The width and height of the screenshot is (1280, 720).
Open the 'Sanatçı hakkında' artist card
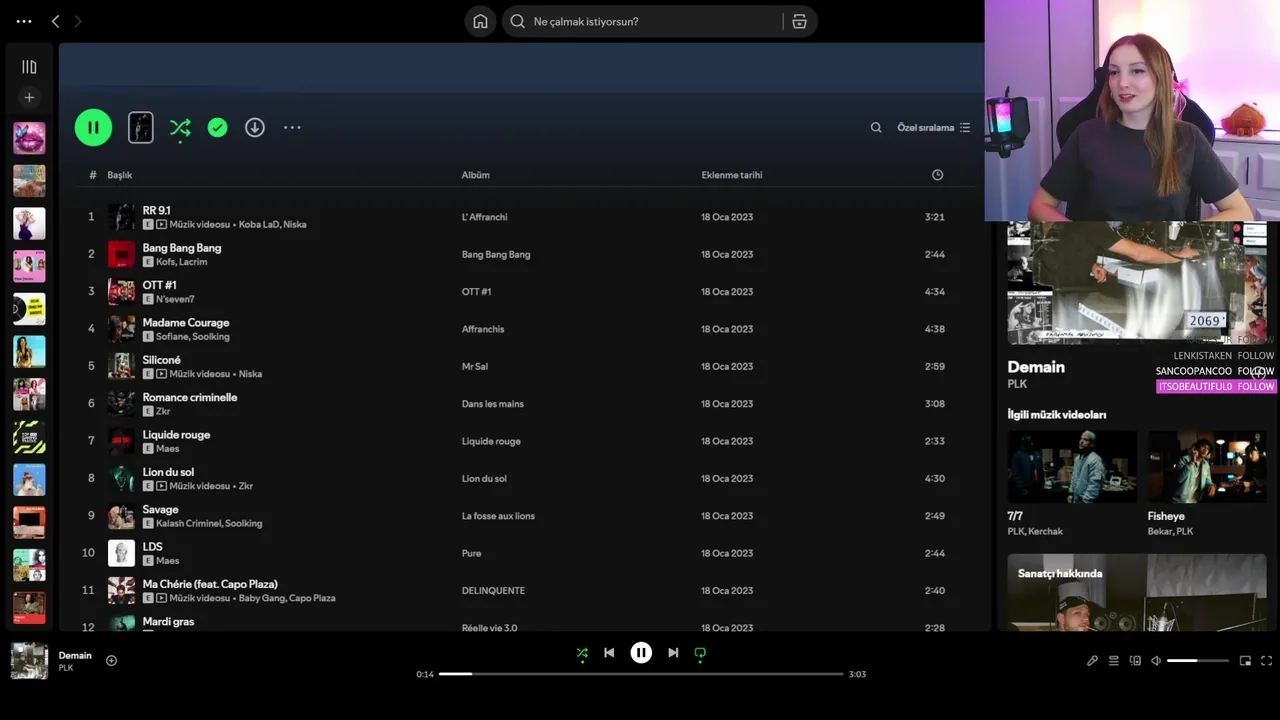point(1137,592)
